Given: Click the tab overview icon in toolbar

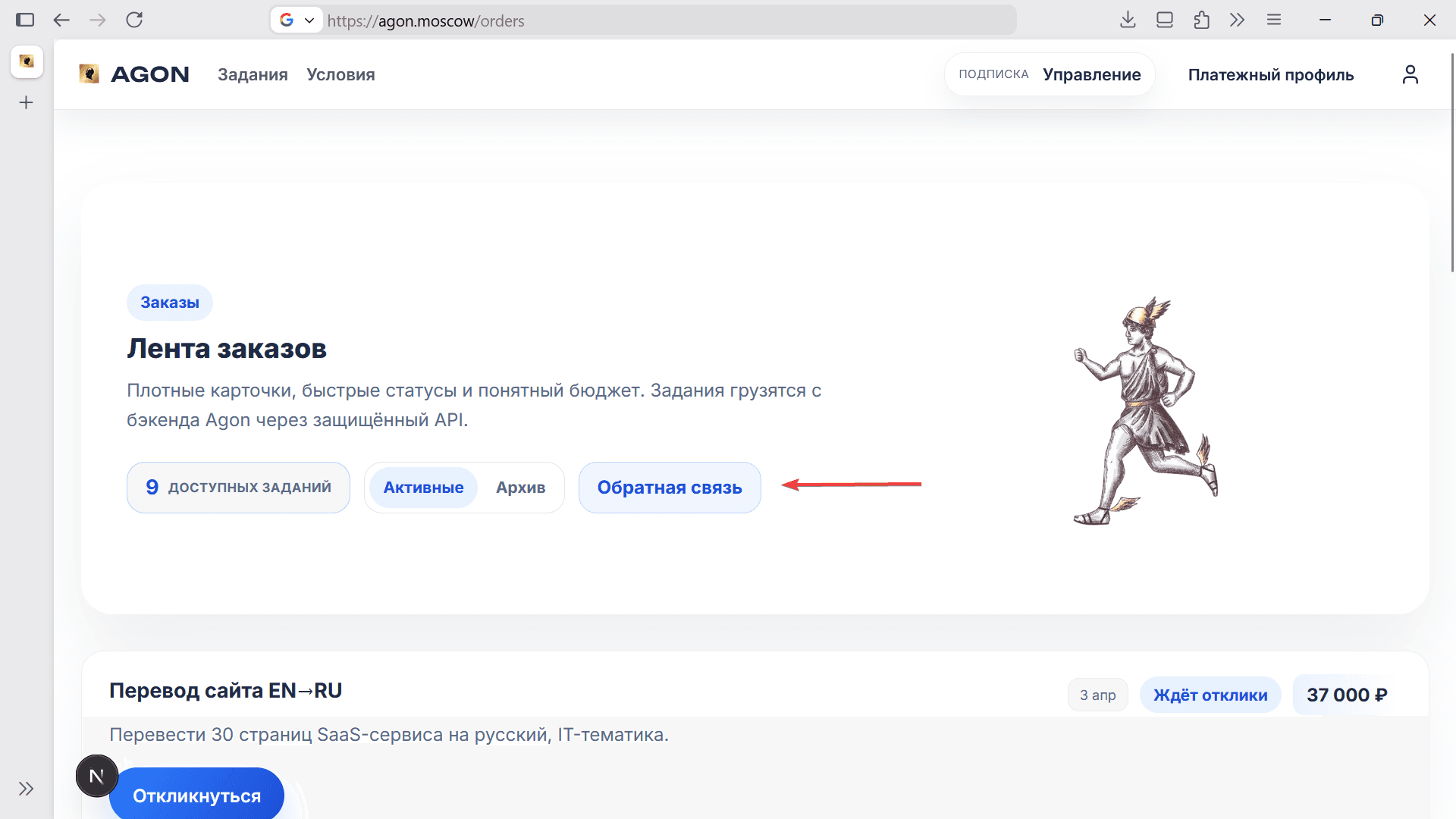Looking at the screenshot, I should [1165, 20].
